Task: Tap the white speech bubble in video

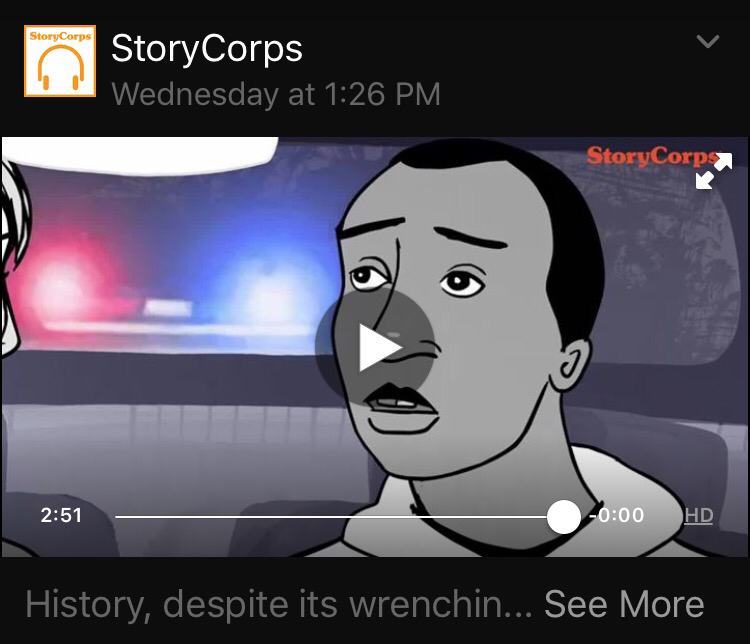Action: point(140,154)
